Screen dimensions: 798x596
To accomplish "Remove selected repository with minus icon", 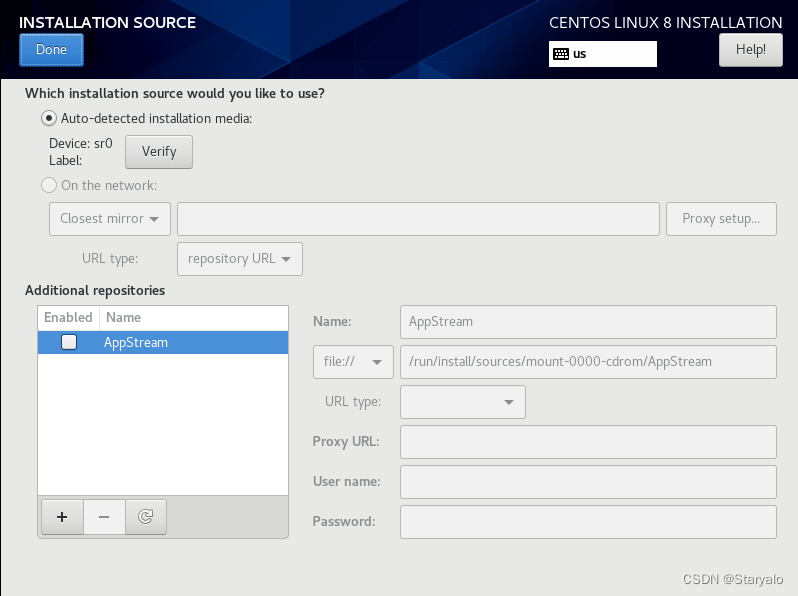I will tap(104, 517).
